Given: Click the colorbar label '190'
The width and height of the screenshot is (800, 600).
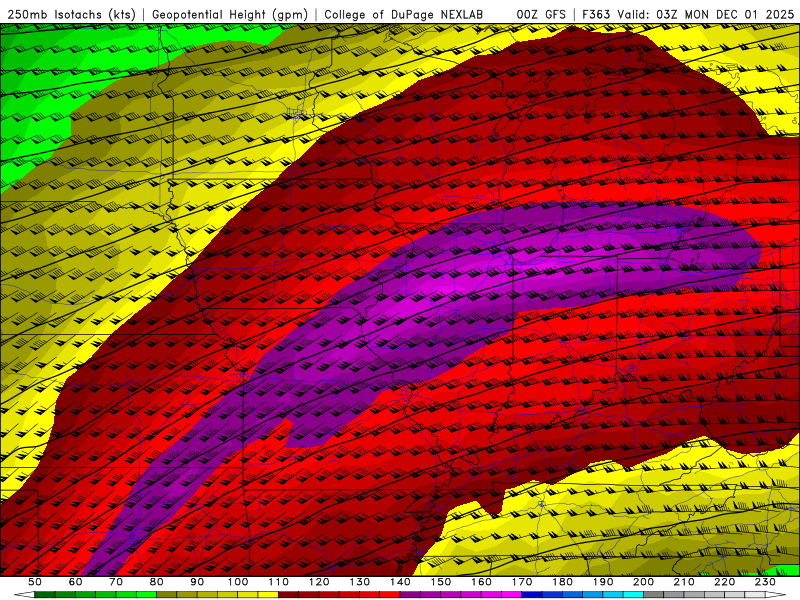Looking at the screenshot, I should pos(603,582).
